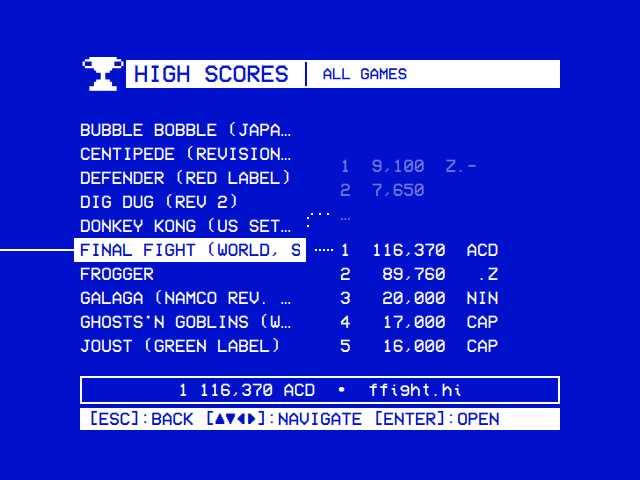Click rank 4 score 17,000 CAP row
This screenshot has height=480, width=640.
click(419, 322)
